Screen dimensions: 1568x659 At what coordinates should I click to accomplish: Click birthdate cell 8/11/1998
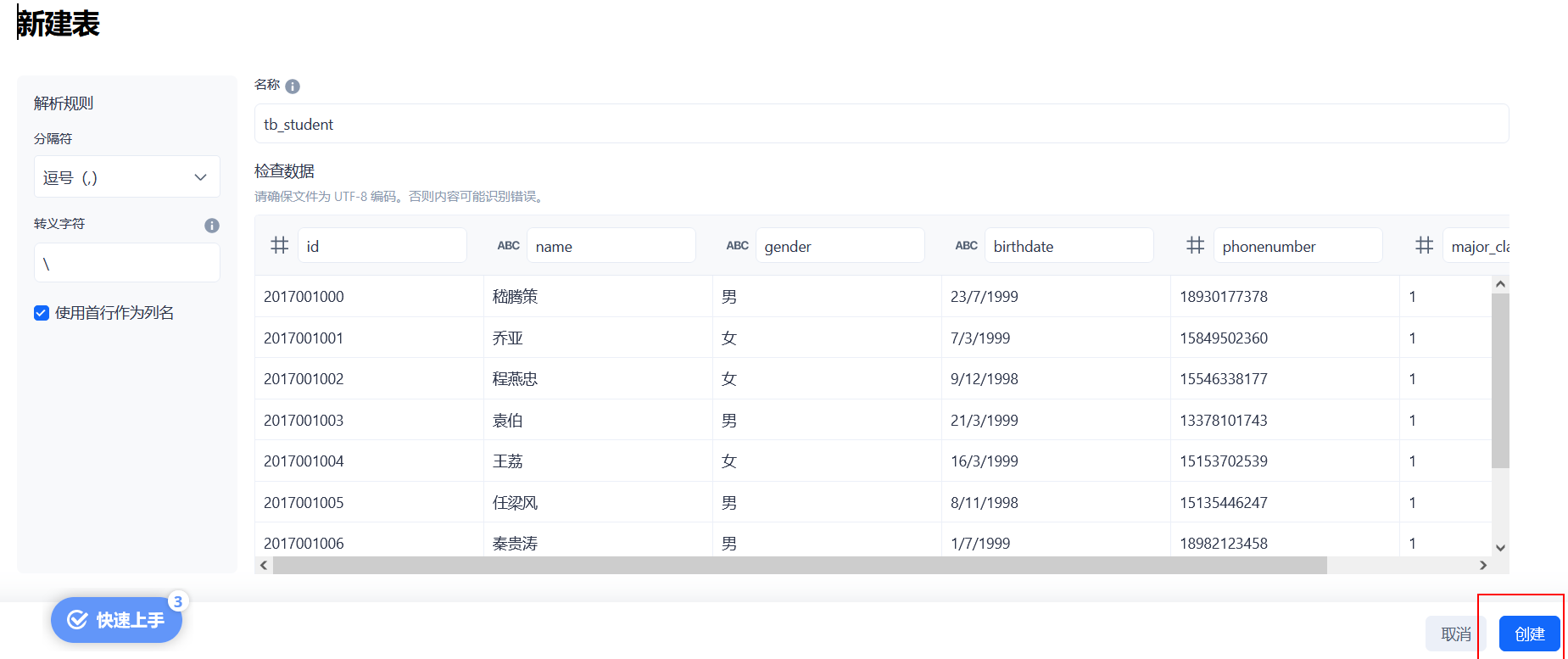1056,502
